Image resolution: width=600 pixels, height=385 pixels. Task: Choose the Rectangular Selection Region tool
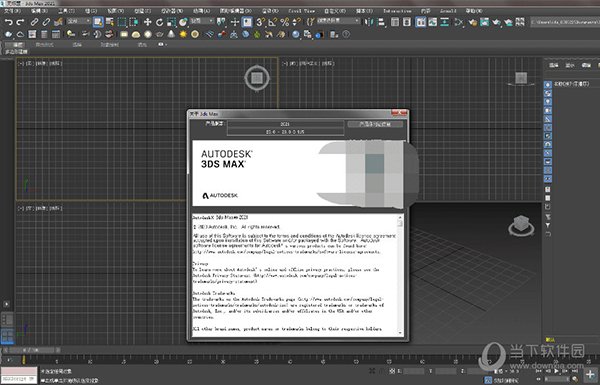coord(122,22)
